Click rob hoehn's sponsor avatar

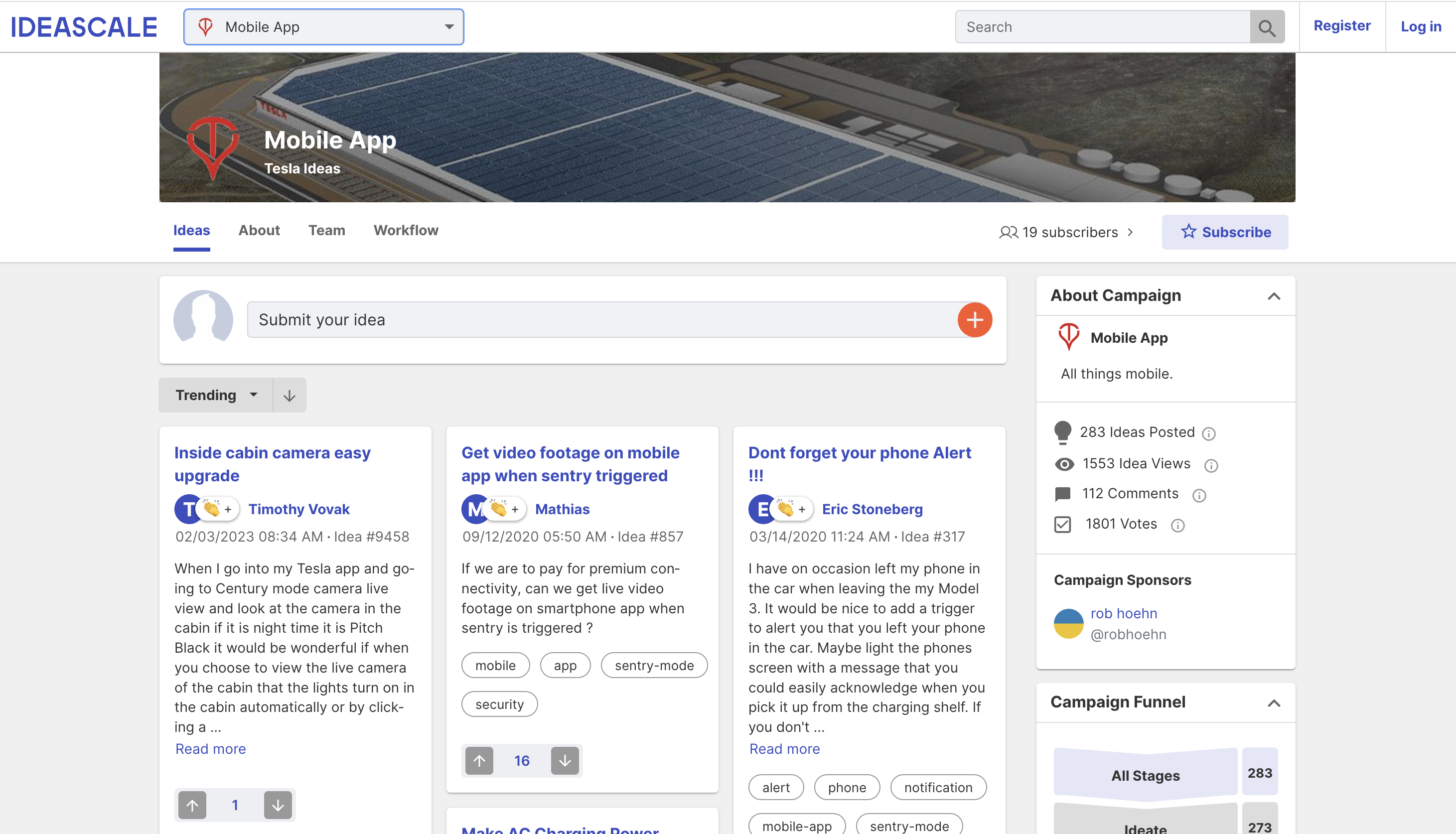(x=1068, y=623)
